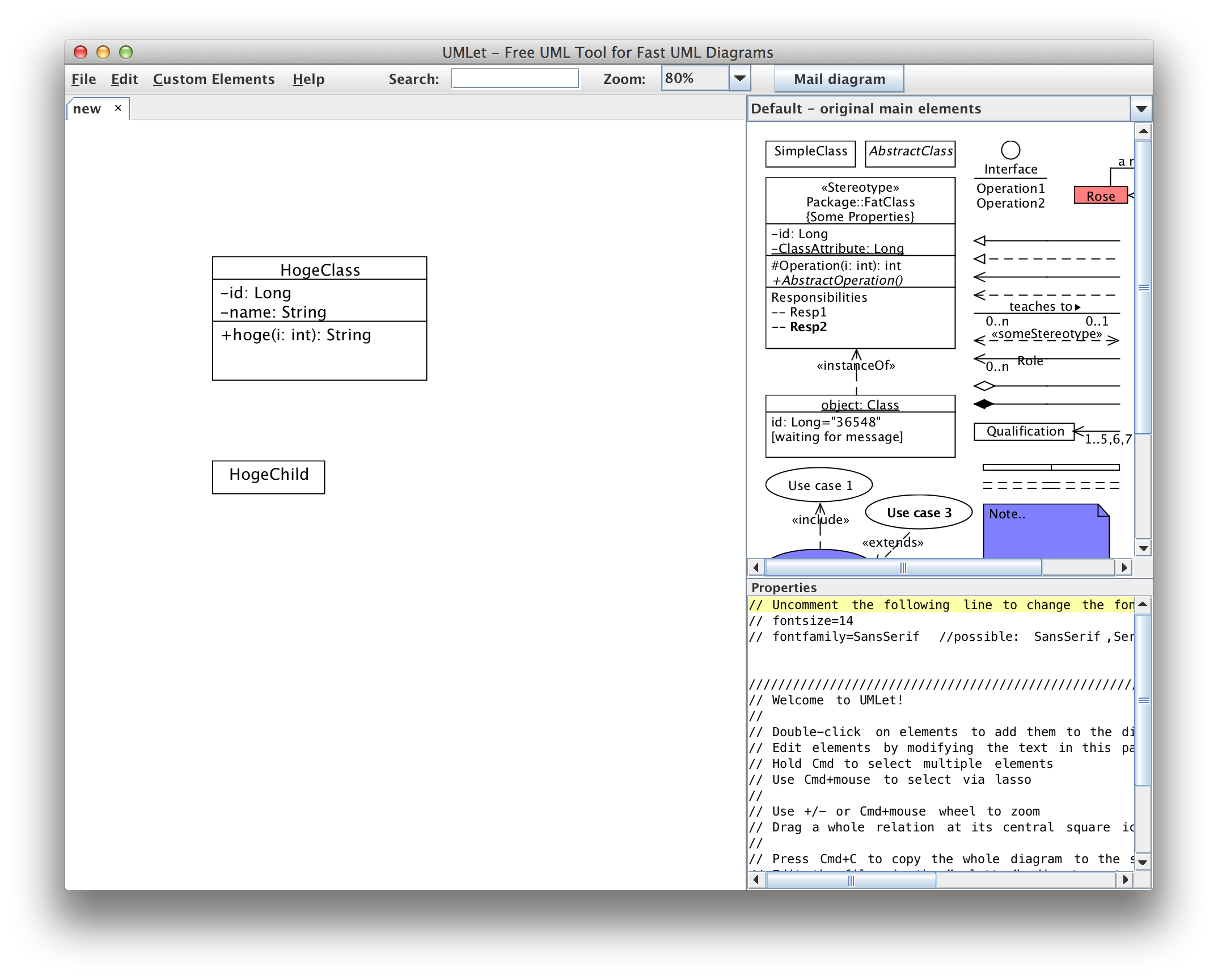Click the Properties vertical scrollbar thumb
This screenshot has height=980, width=1218.
[x=1143, y=700]
